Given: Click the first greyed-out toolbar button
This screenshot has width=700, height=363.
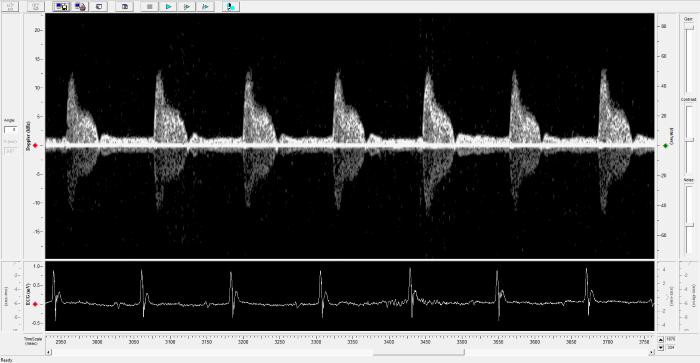Looking at the screenshot, I should click(10, 6).
